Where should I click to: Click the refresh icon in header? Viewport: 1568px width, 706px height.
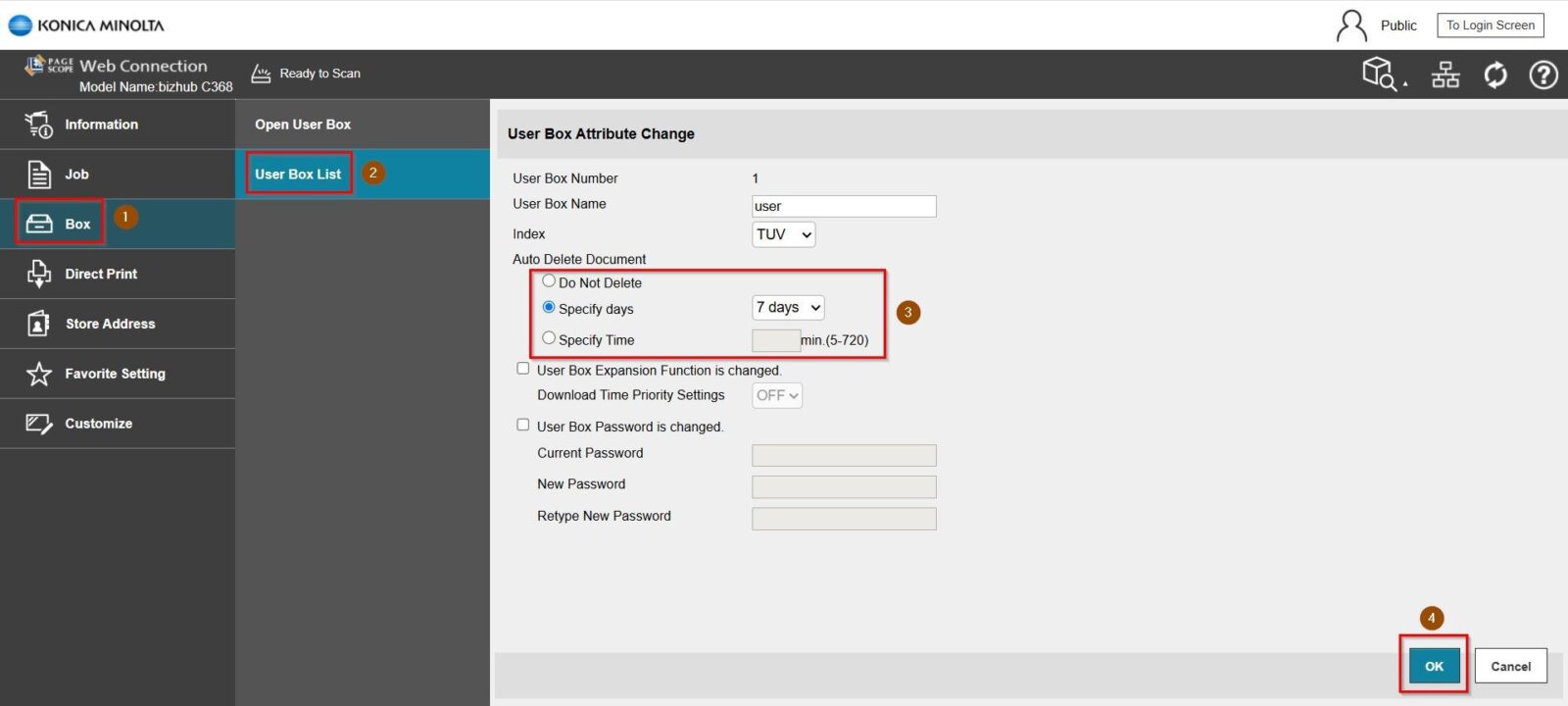pyautogui.click(x=1495, y=75)
